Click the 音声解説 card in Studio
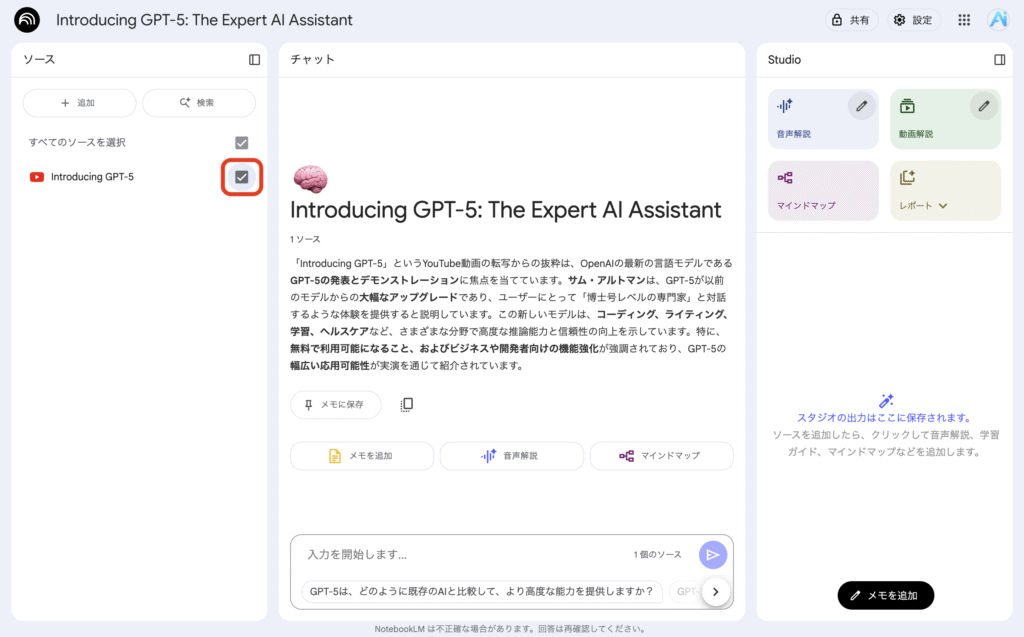The image size is (1024, 637). pyautogui.click(x=823, y=119)
